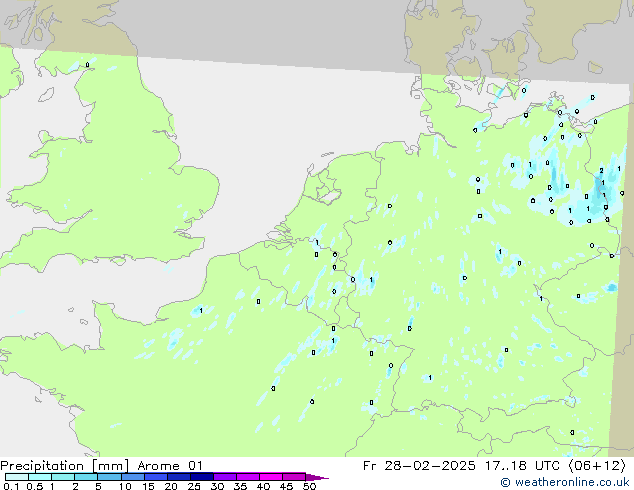Click the legend scale label '35'
The width and height of the screenshot is (634, 490).
click(240, 486)
